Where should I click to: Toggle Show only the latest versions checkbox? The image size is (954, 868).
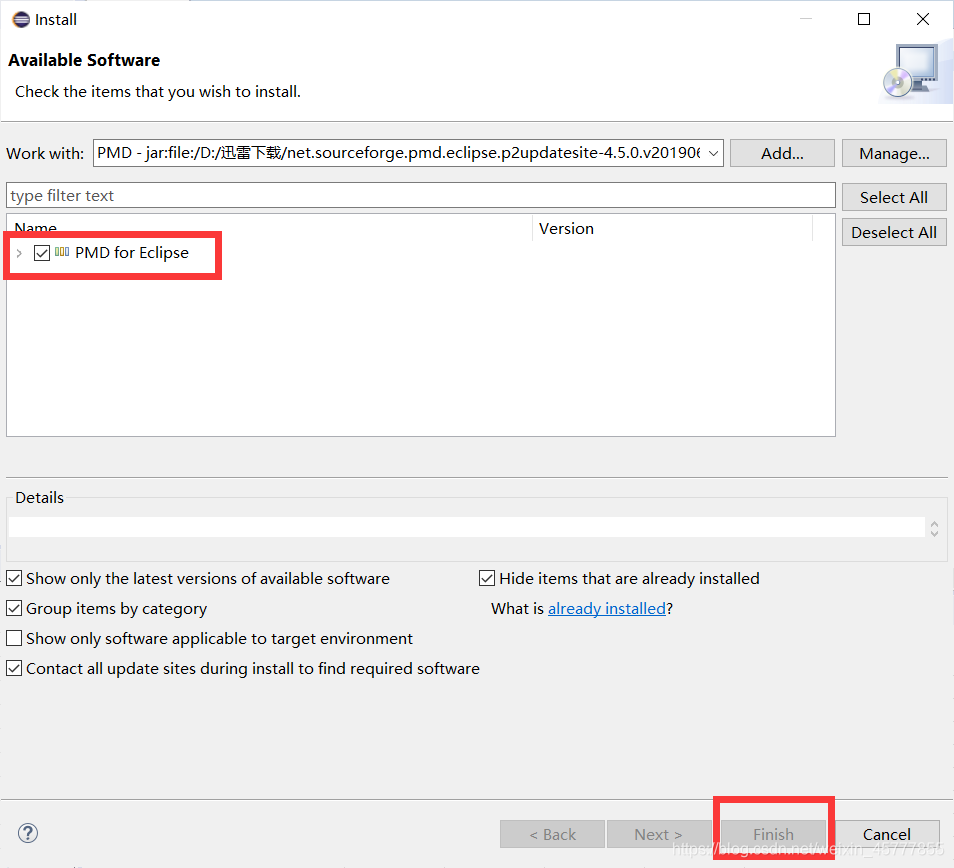tap(14, 578)
